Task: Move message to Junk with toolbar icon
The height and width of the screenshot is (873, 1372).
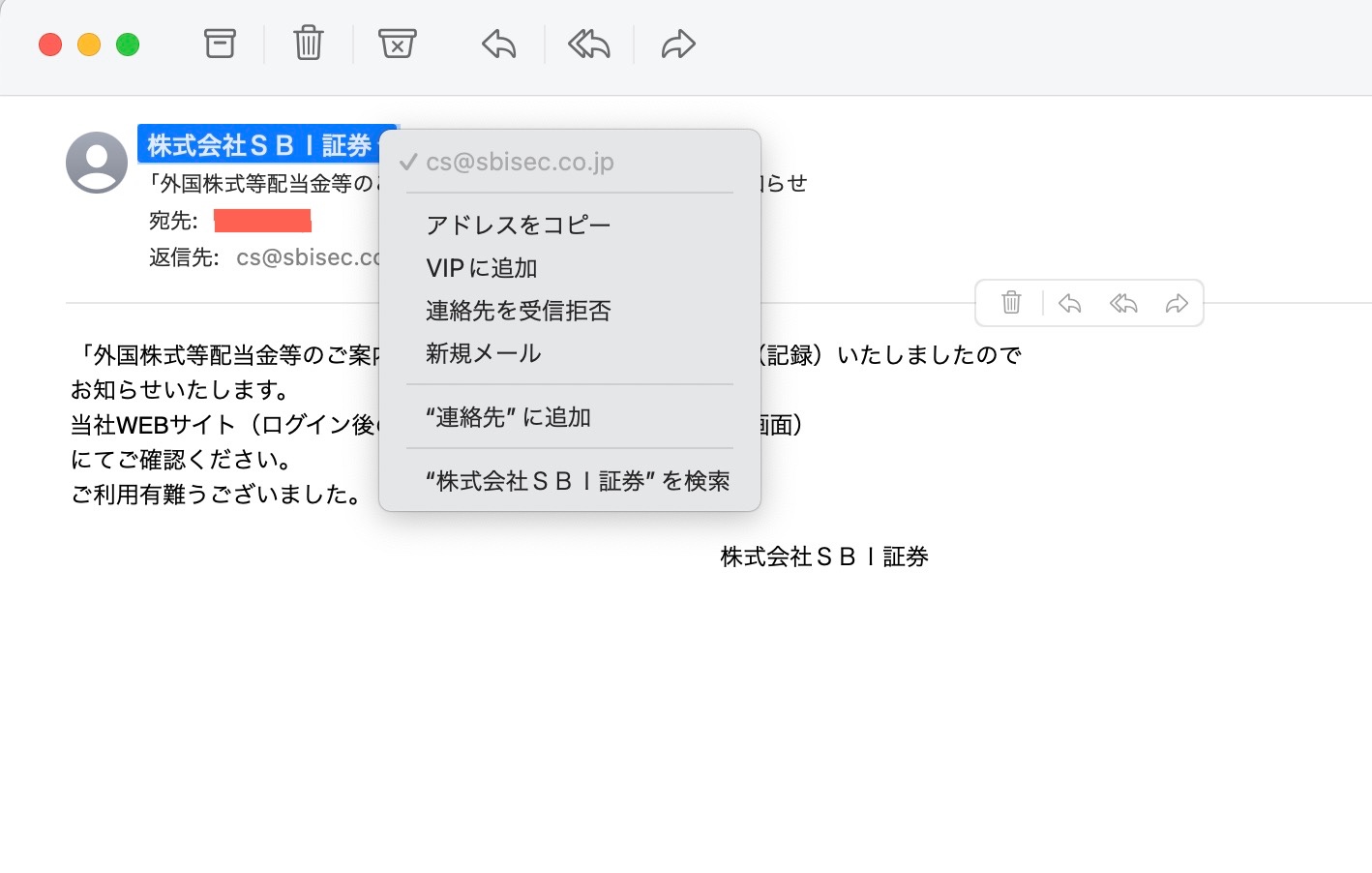Action: (x=398, y=44)
